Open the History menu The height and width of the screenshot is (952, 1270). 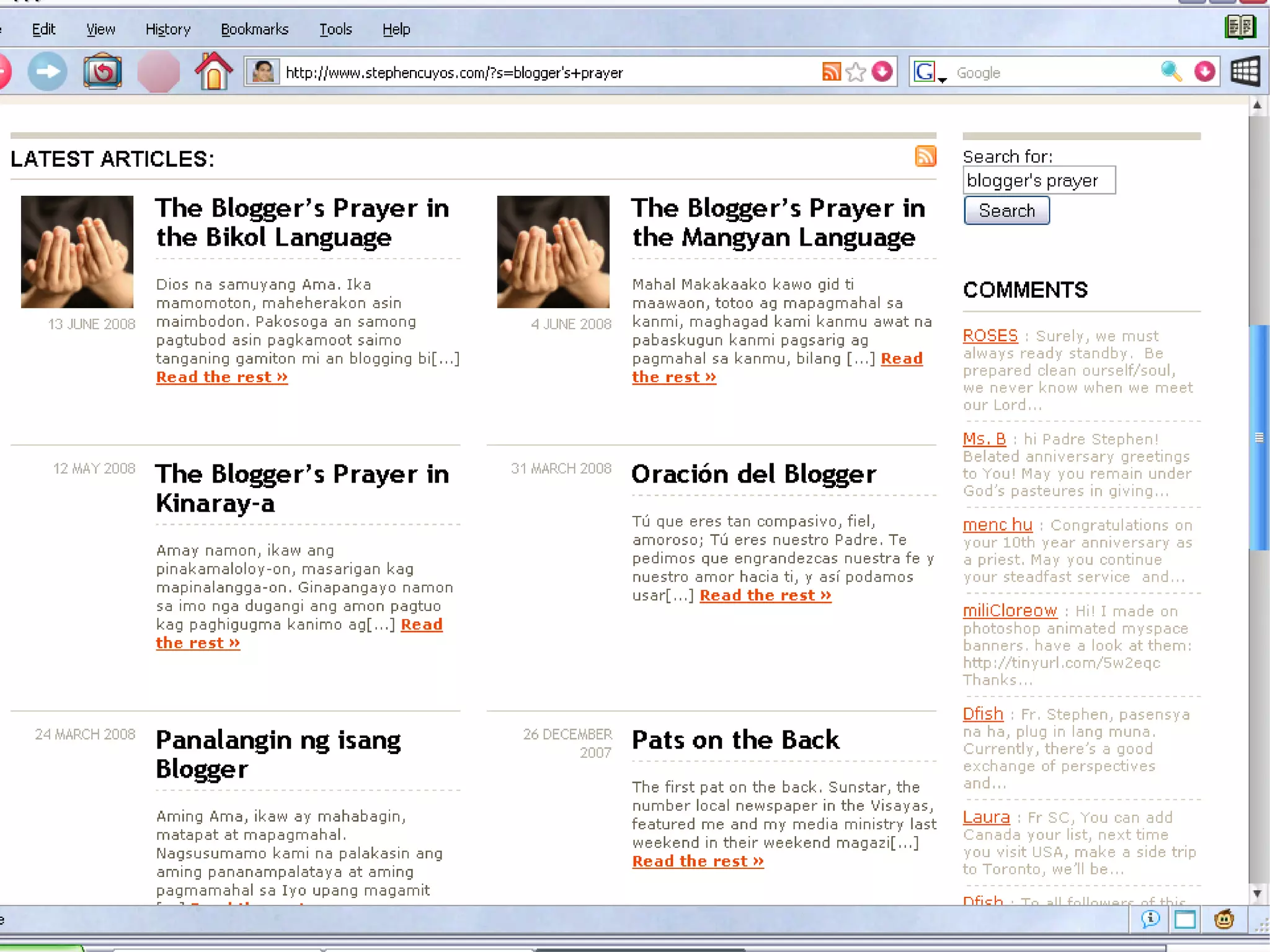(x=167, y=29)
